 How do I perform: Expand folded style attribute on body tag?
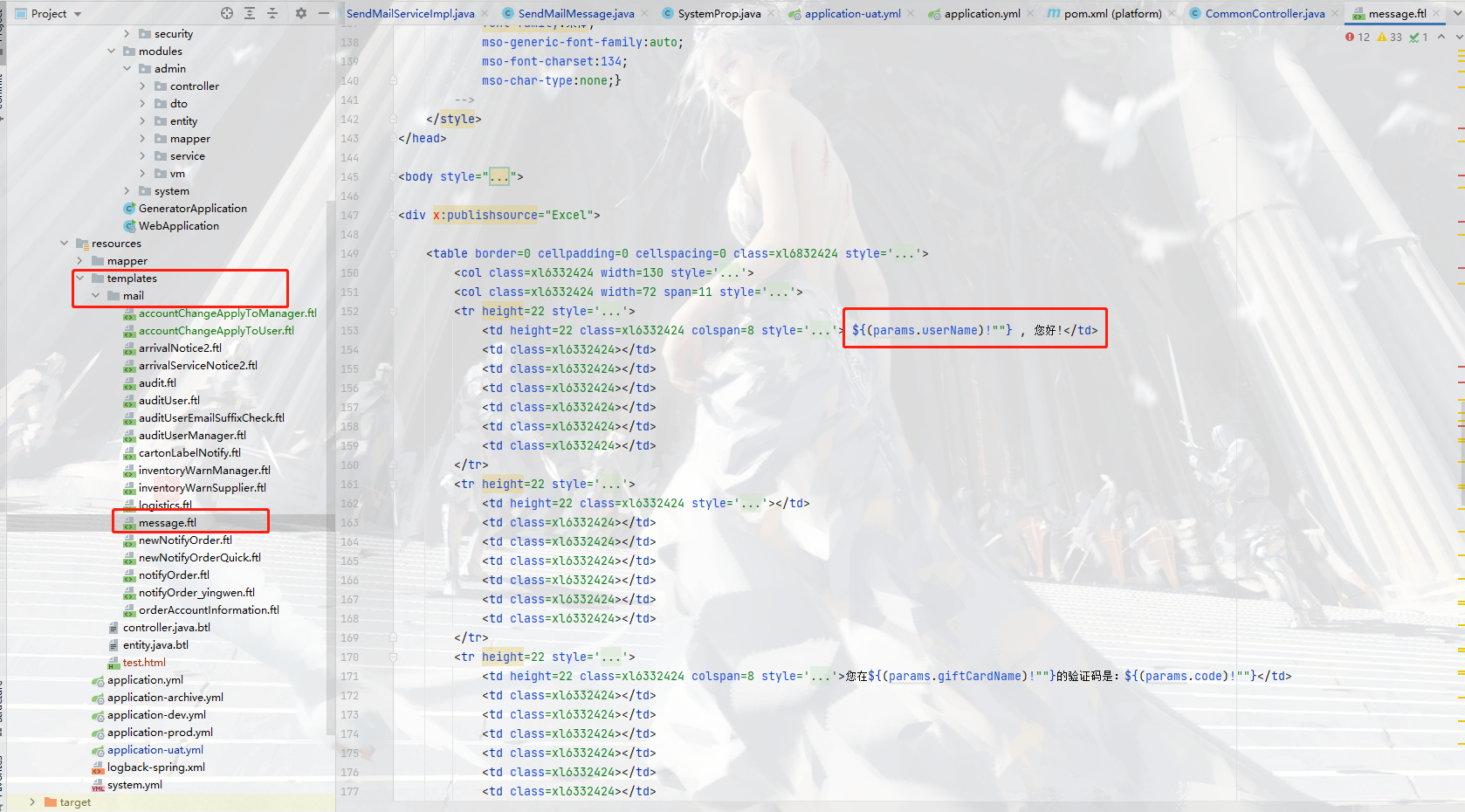pyautogui.click(x=498, y=175)
